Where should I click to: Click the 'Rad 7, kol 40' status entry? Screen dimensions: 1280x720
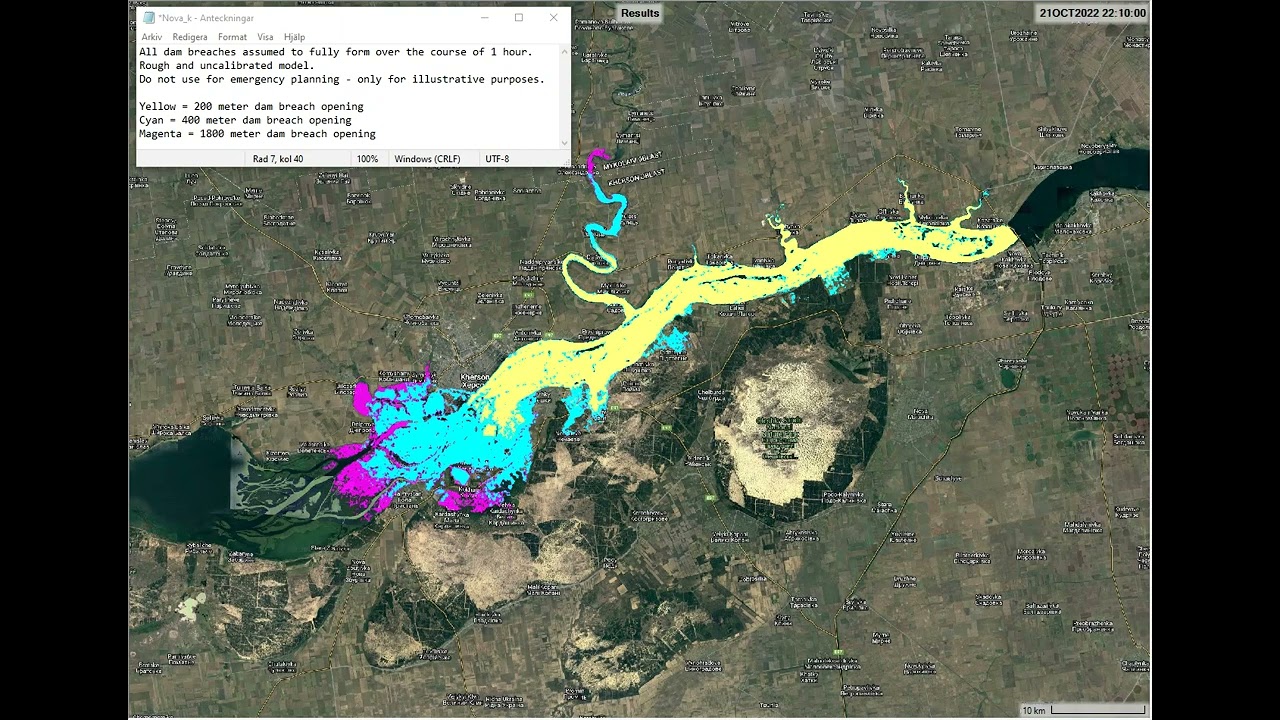[x=278, y=159]
